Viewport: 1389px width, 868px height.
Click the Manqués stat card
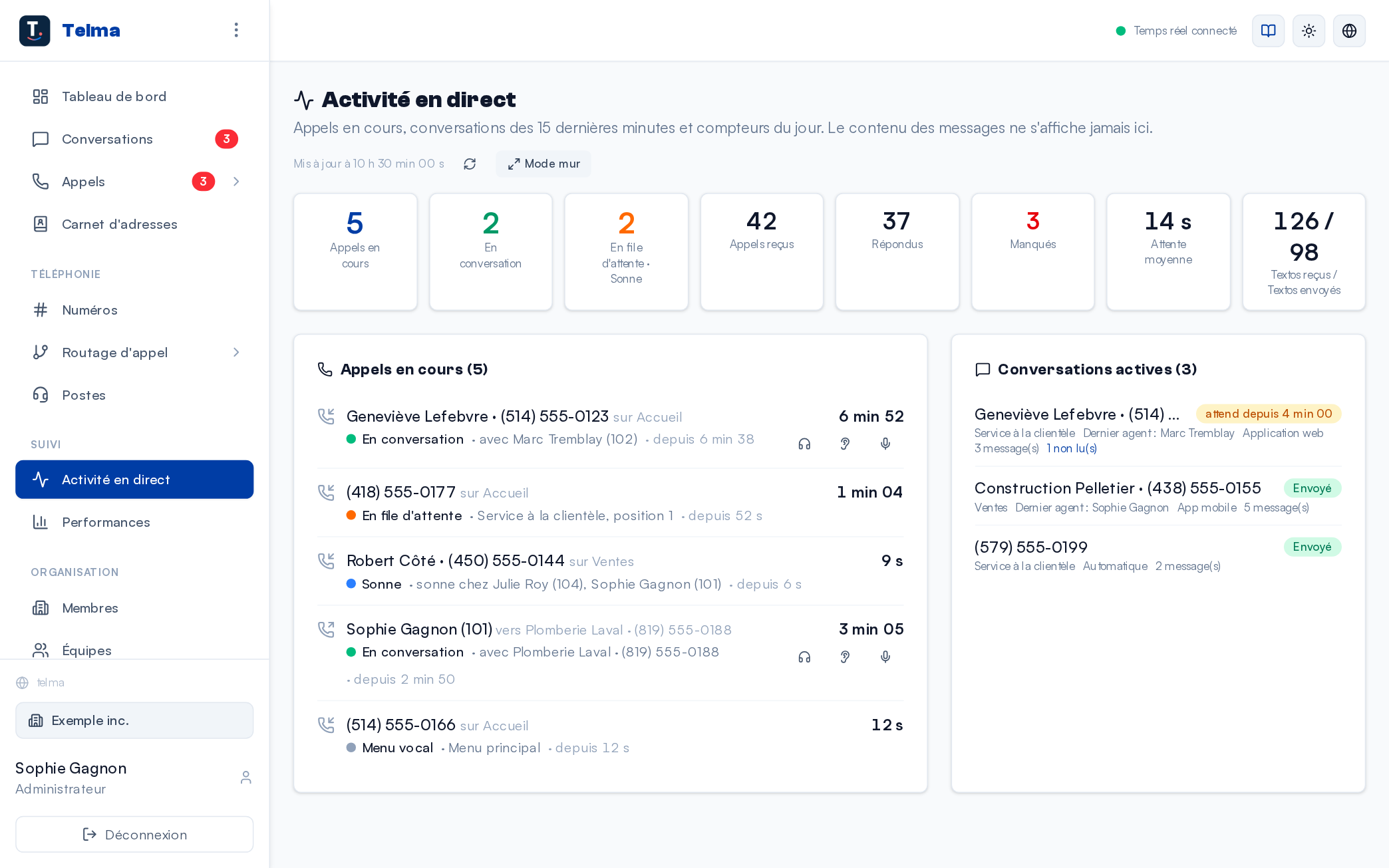[x=1032, y=252]
